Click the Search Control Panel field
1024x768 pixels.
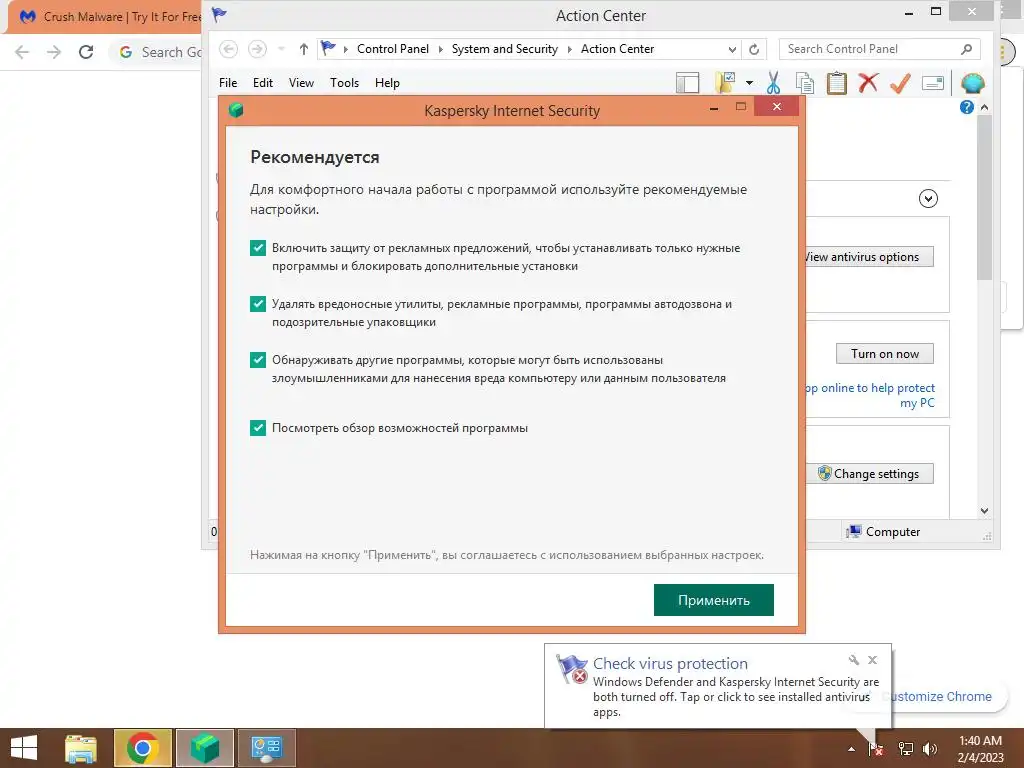(x=879, y=49)
